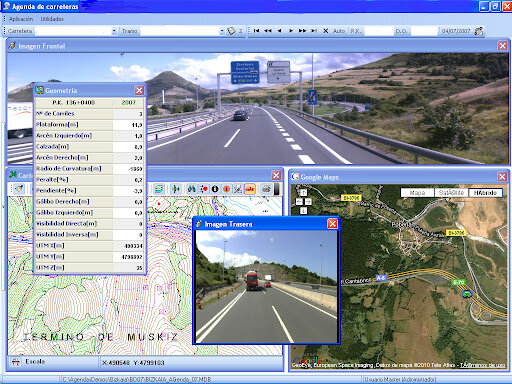Viewport: 512px width, 384px height.
Task: Click the X stop button in toolbar
Action: click(x=326, y=31)
